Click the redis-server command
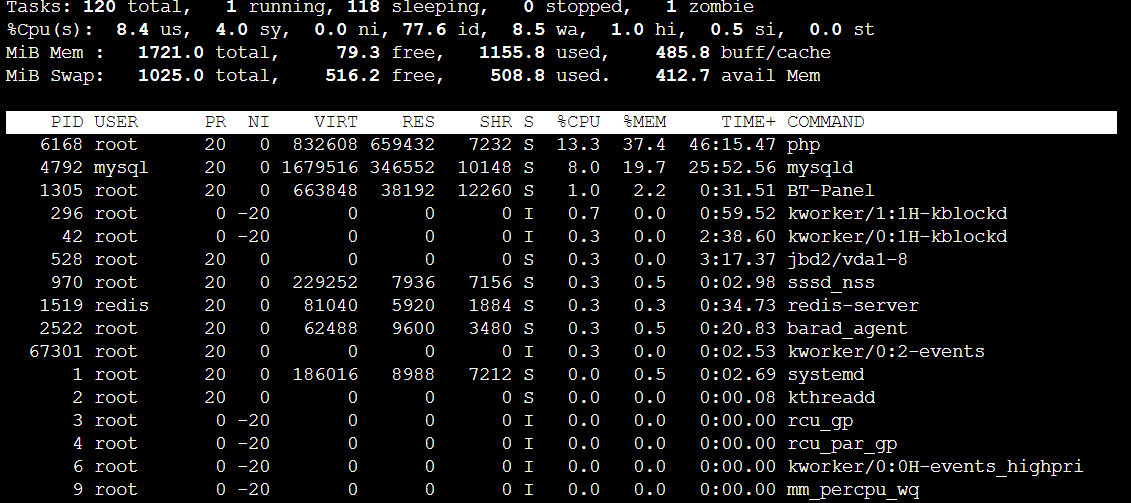1131x503 pixels. point(853,306)
